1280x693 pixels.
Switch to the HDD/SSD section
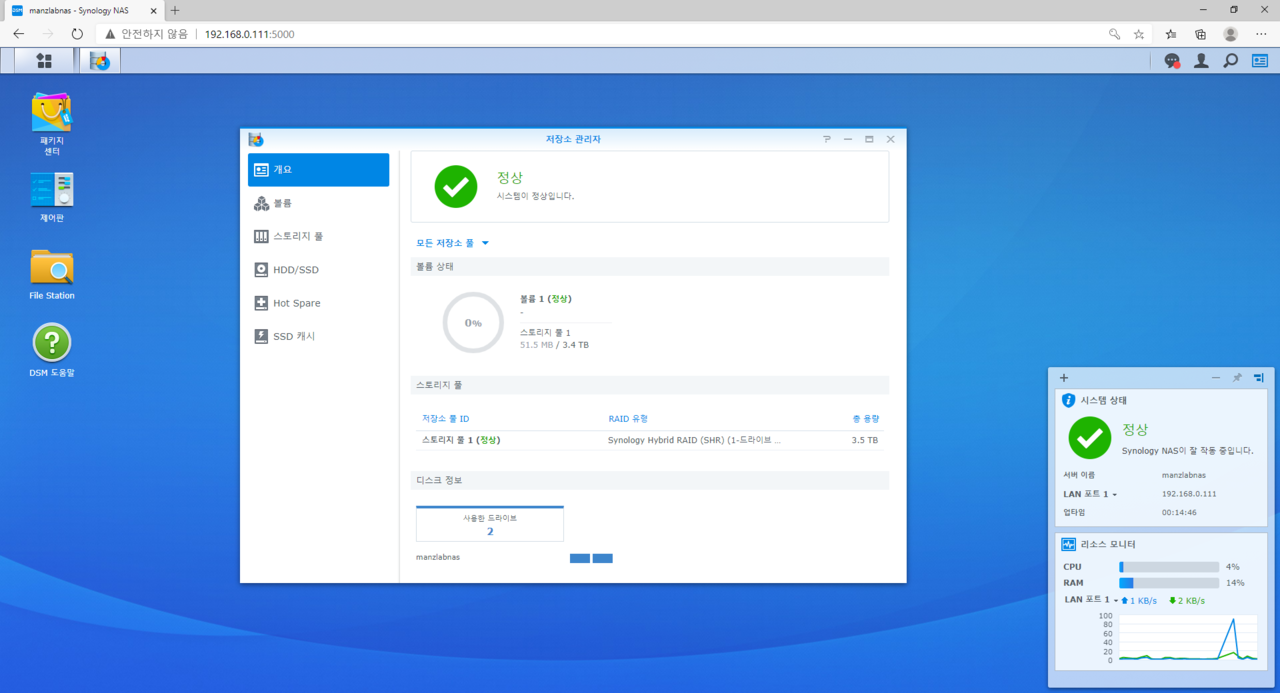(318, 270)
